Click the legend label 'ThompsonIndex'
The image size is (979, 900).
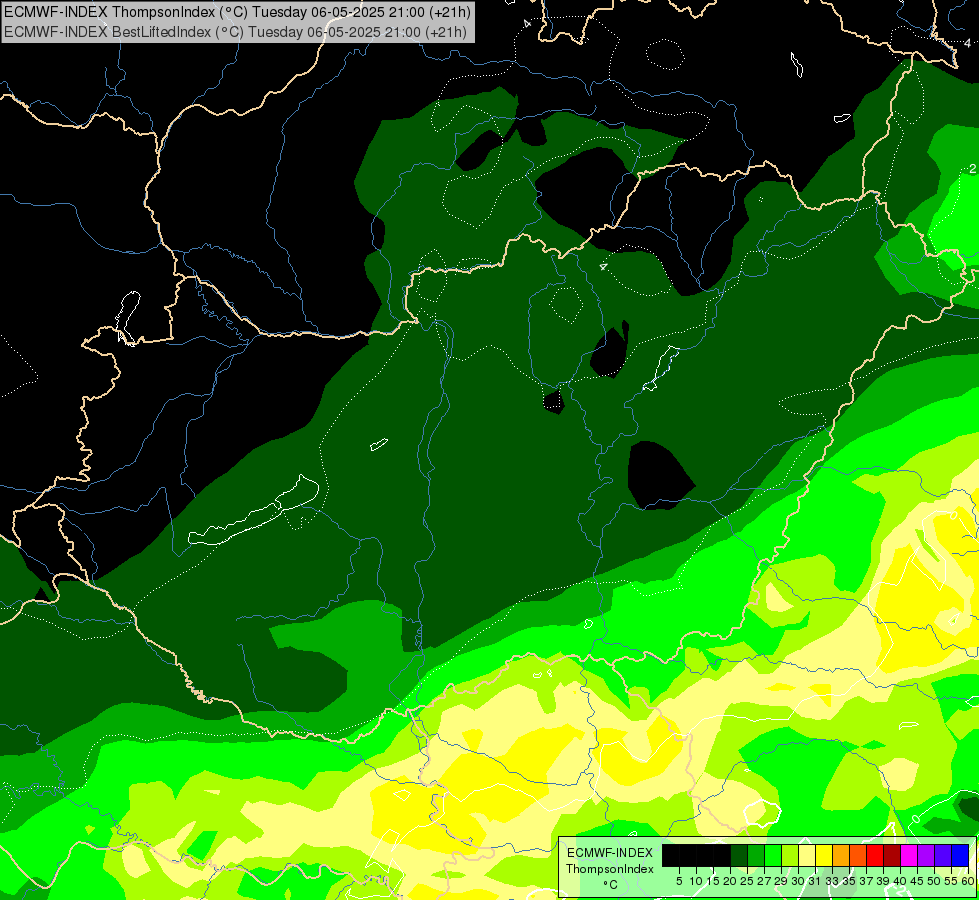pos(610,869)
